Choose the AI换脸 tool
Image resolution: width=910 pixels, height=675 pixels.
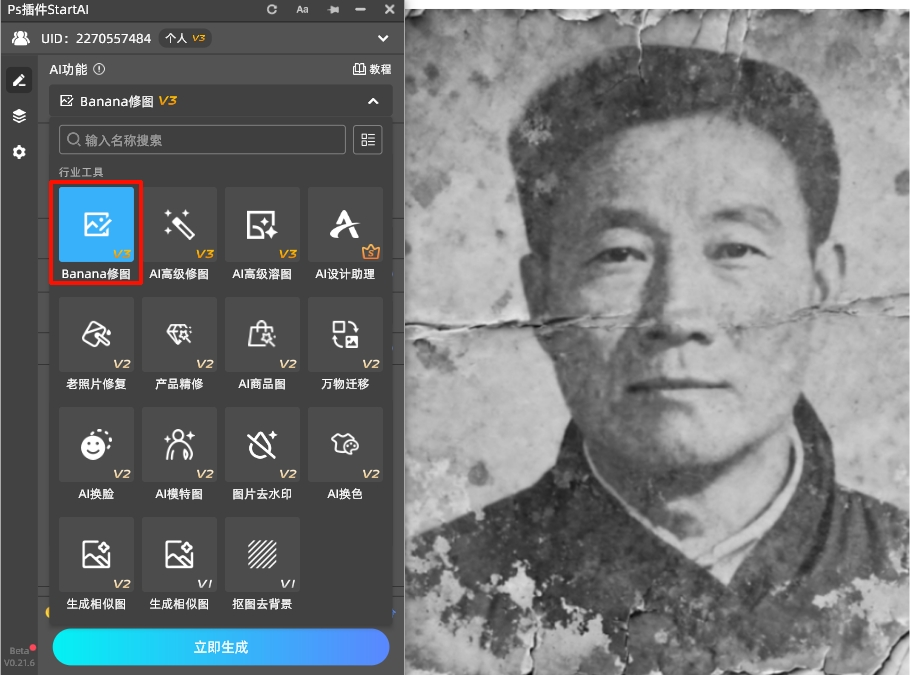point(96,454)
